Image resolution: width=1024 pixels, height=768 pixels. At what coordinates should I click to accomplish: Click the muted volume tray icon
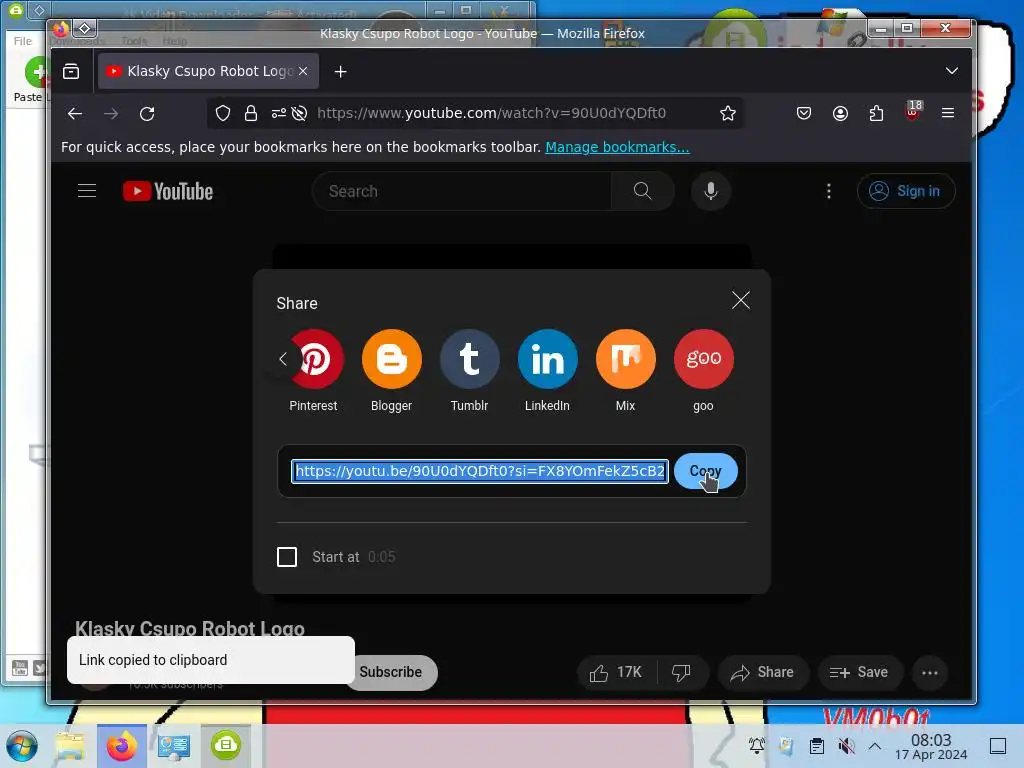[x=846, y=746]
